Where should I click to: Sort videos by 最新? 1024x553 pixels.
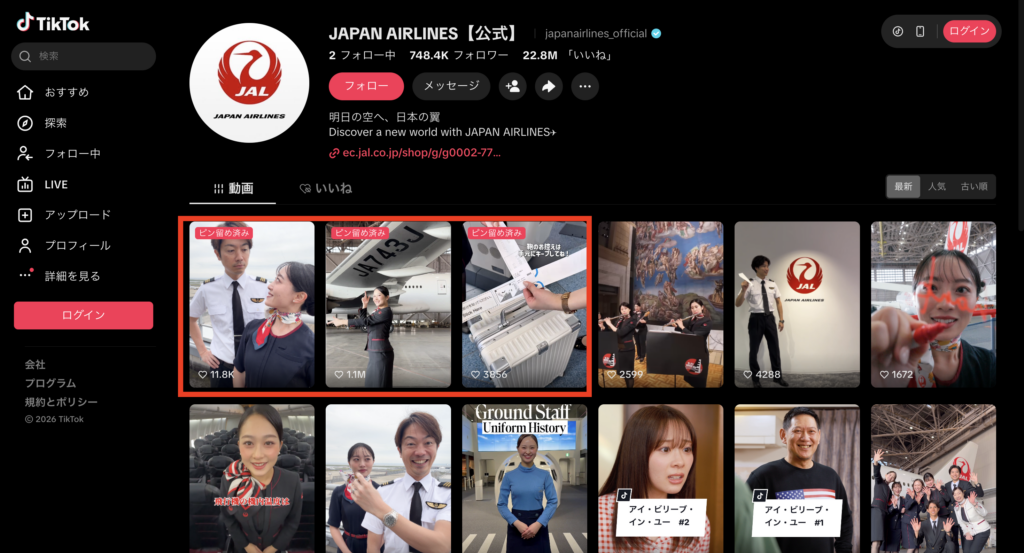(903, 187)
